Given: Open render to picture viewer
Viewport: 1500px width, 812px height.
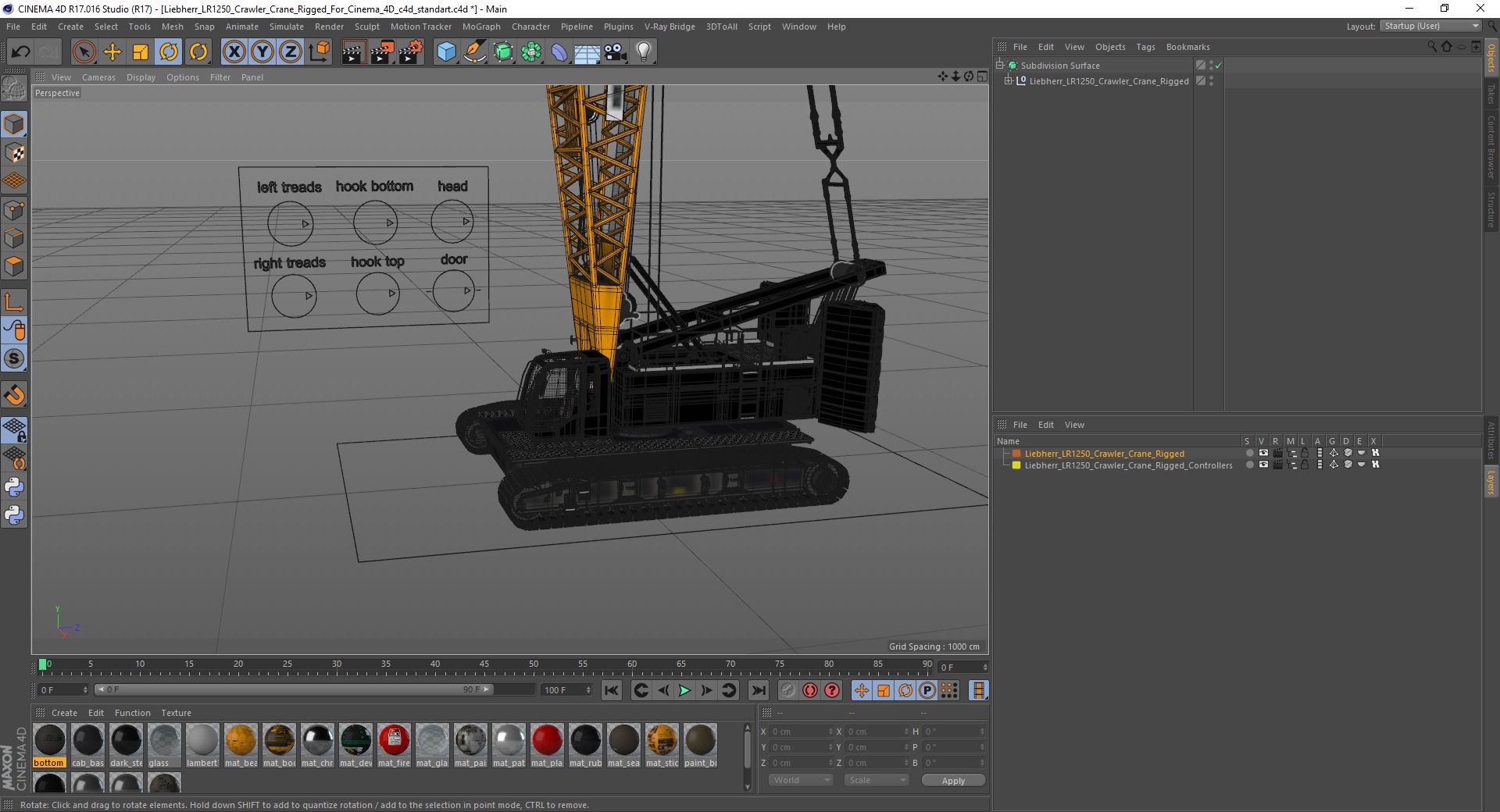Looking at the screenshot, I should (x=382, y=52).
